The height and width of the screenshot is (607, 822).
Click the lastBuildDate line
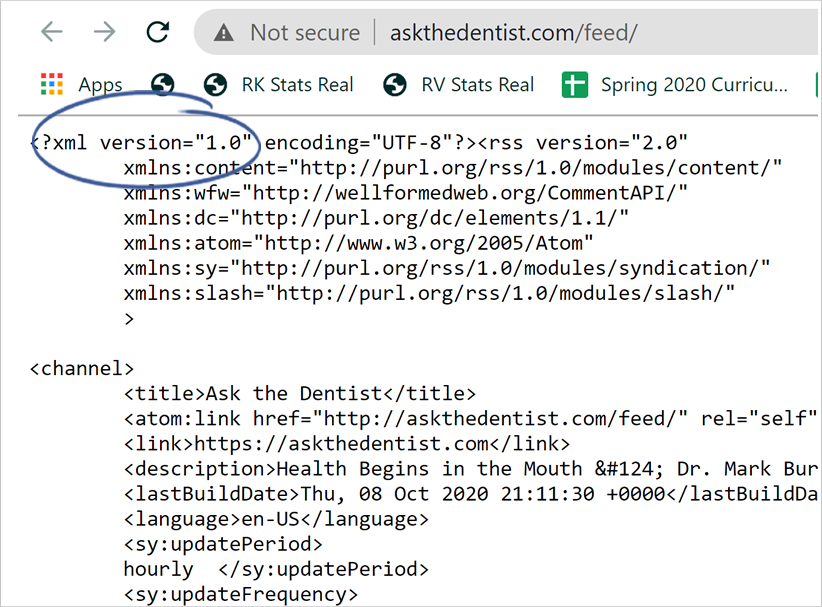(470, 494)
